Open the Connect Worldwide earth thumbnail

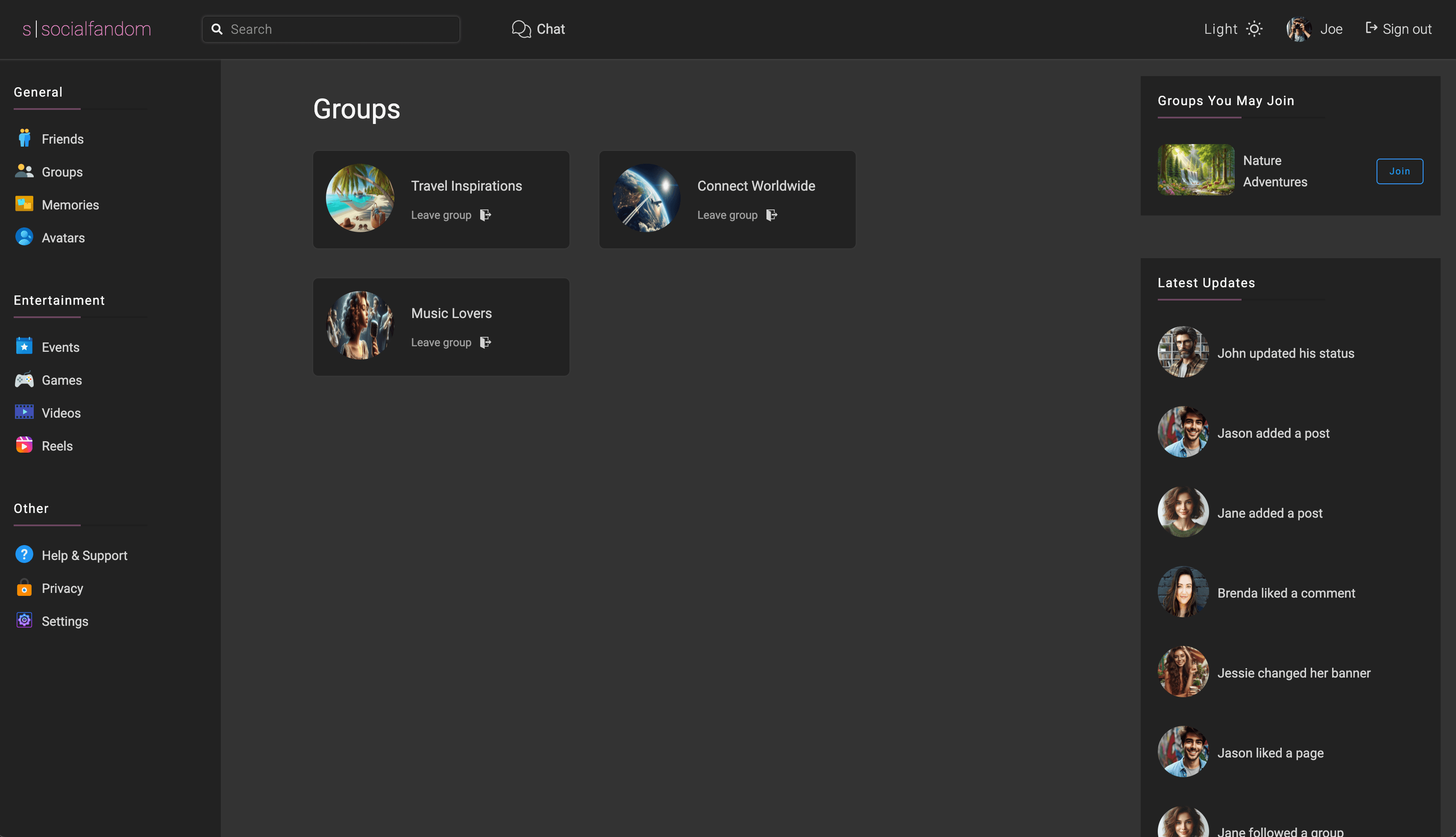[x=646, y=198]
